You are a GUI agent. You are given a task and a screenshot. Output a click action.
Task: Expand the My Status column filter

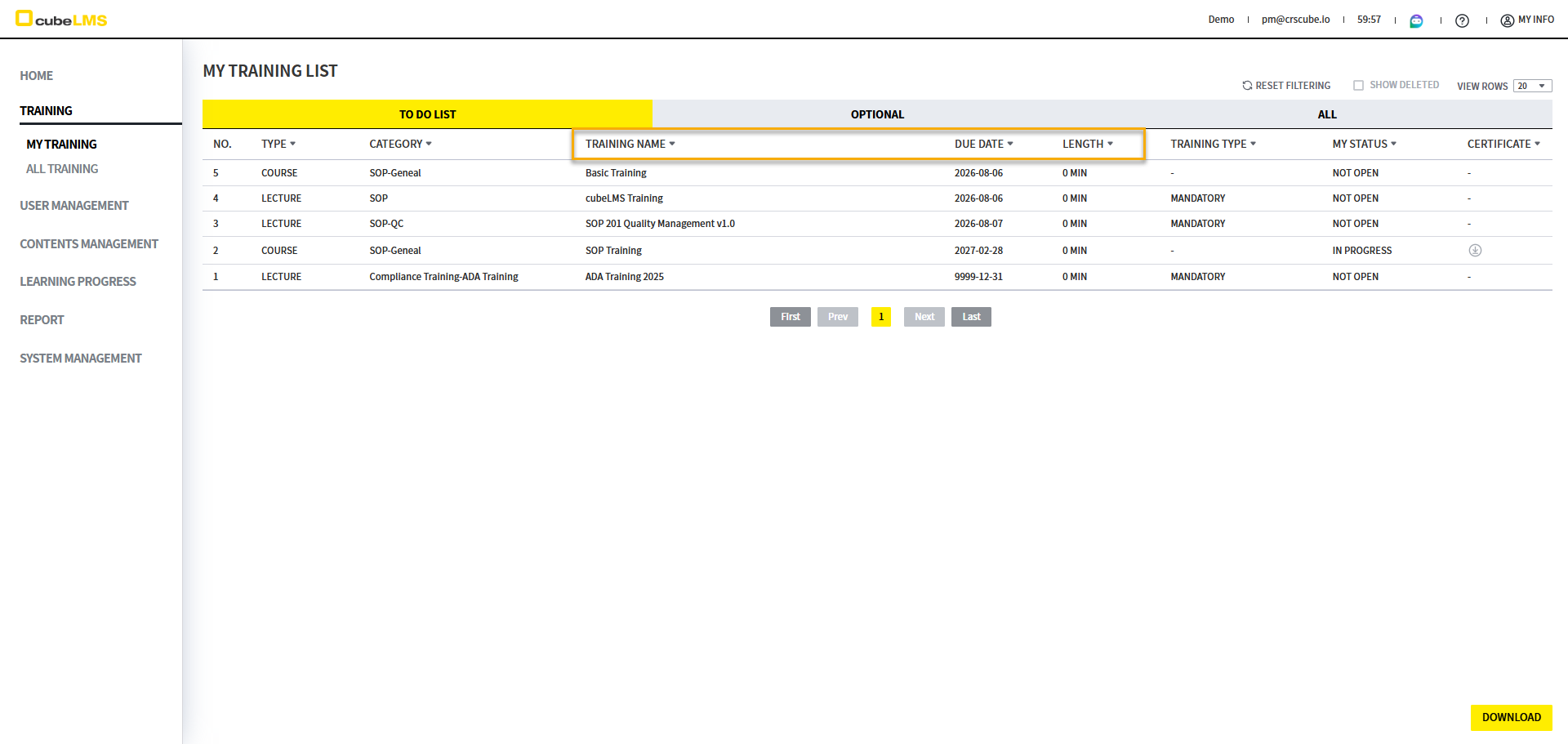[1393, 144]
